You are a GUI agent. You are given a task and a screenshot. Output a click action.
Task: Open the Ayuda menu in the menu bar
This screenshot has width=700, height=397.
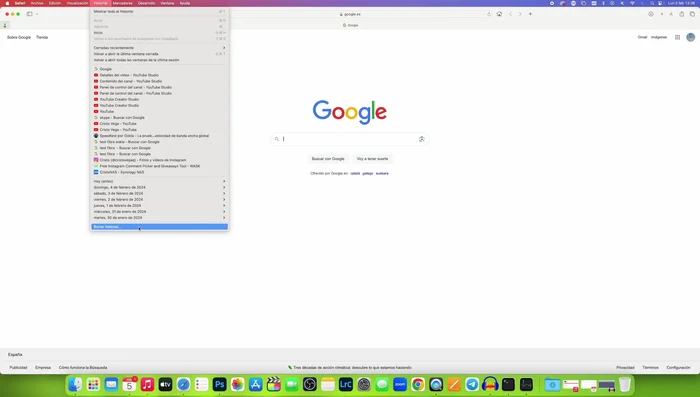tap(185, 3)
